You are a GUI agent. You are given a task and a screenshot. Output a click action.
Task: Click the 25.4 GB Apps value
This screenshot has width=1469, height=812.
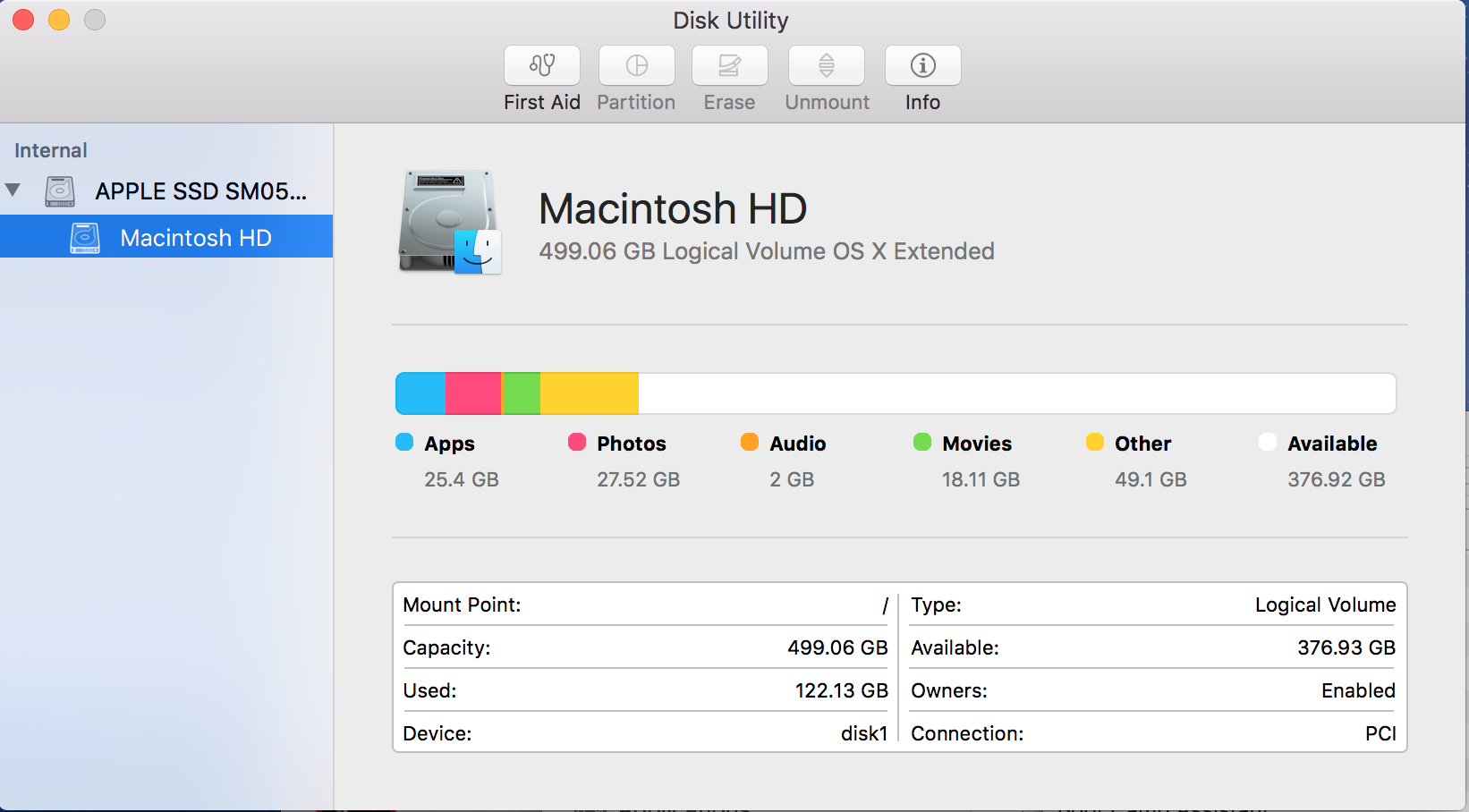[462, 479]
